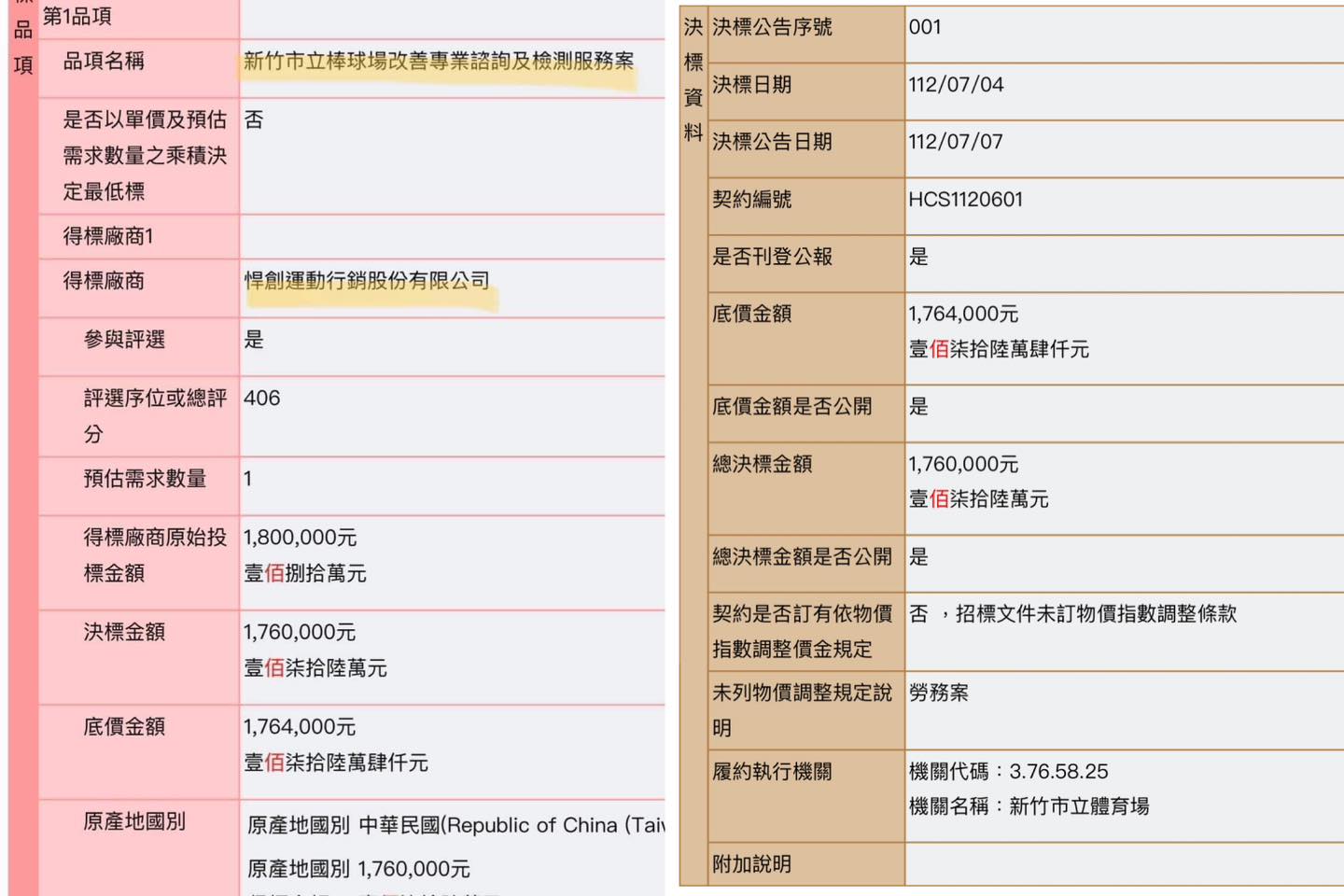Click the '原產地國別' row label in the left column
This screenshot has width=1344, height=896.
[134, 821]
